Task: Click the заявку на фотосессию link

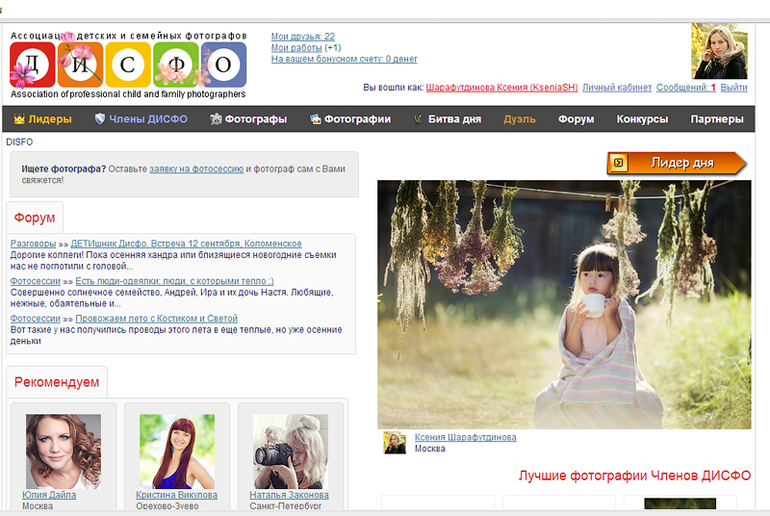Action: click(196, 169)
